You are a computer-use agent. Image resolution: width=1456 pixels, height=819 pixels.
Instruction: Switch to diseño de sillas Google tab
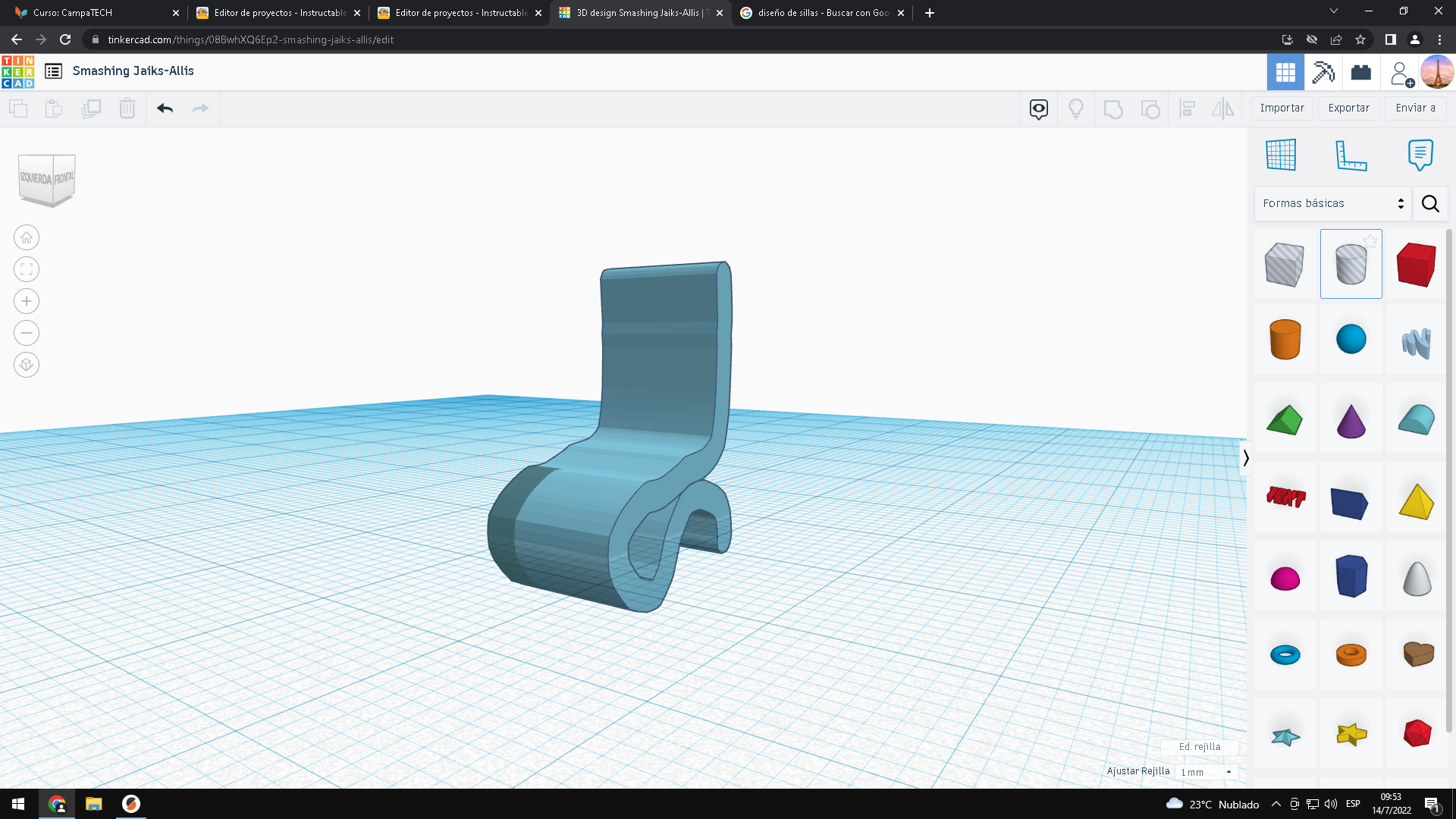(823, 13)
